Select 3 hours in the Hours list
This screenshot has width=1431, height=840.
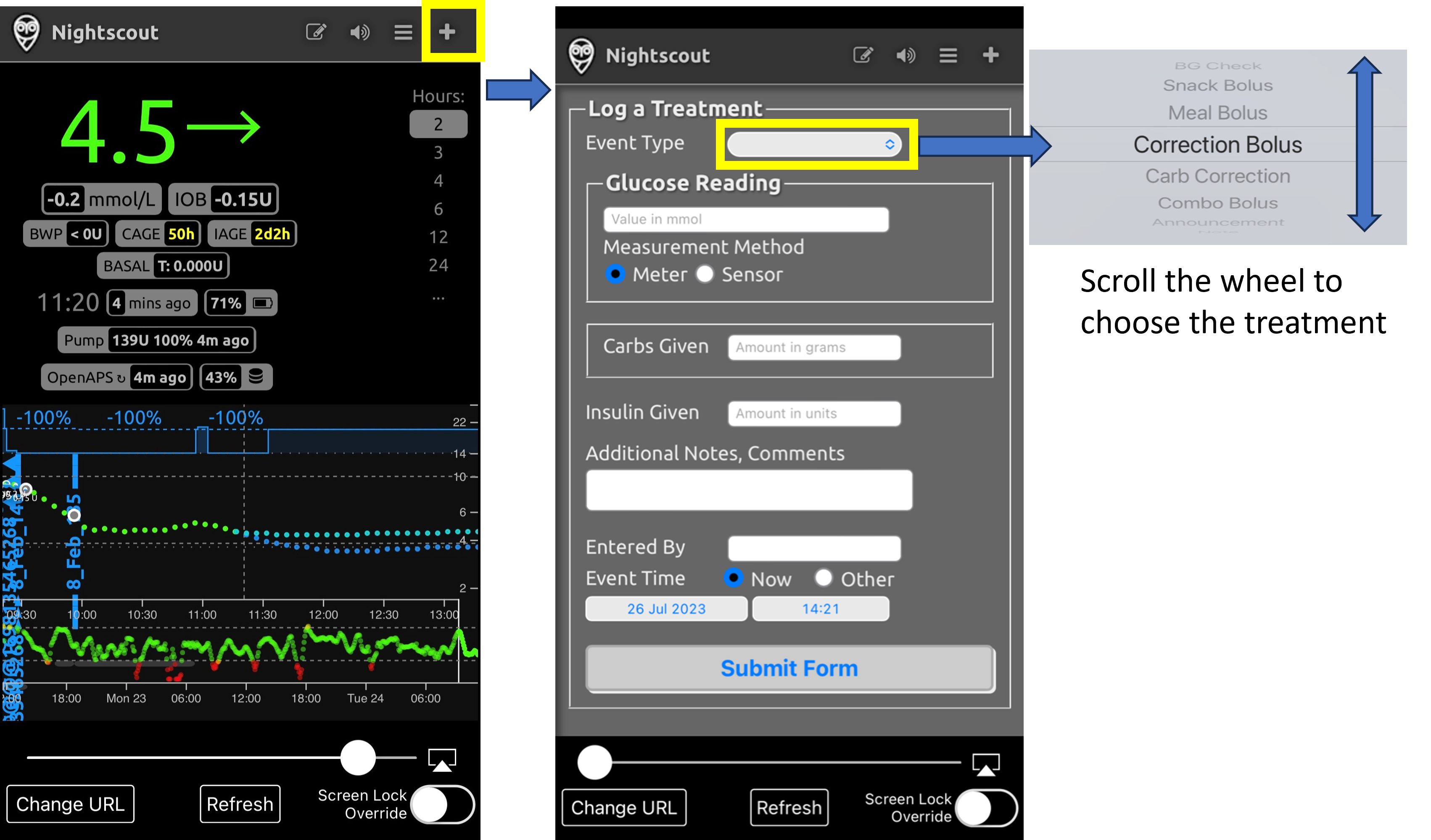click(x=438, y=153)
